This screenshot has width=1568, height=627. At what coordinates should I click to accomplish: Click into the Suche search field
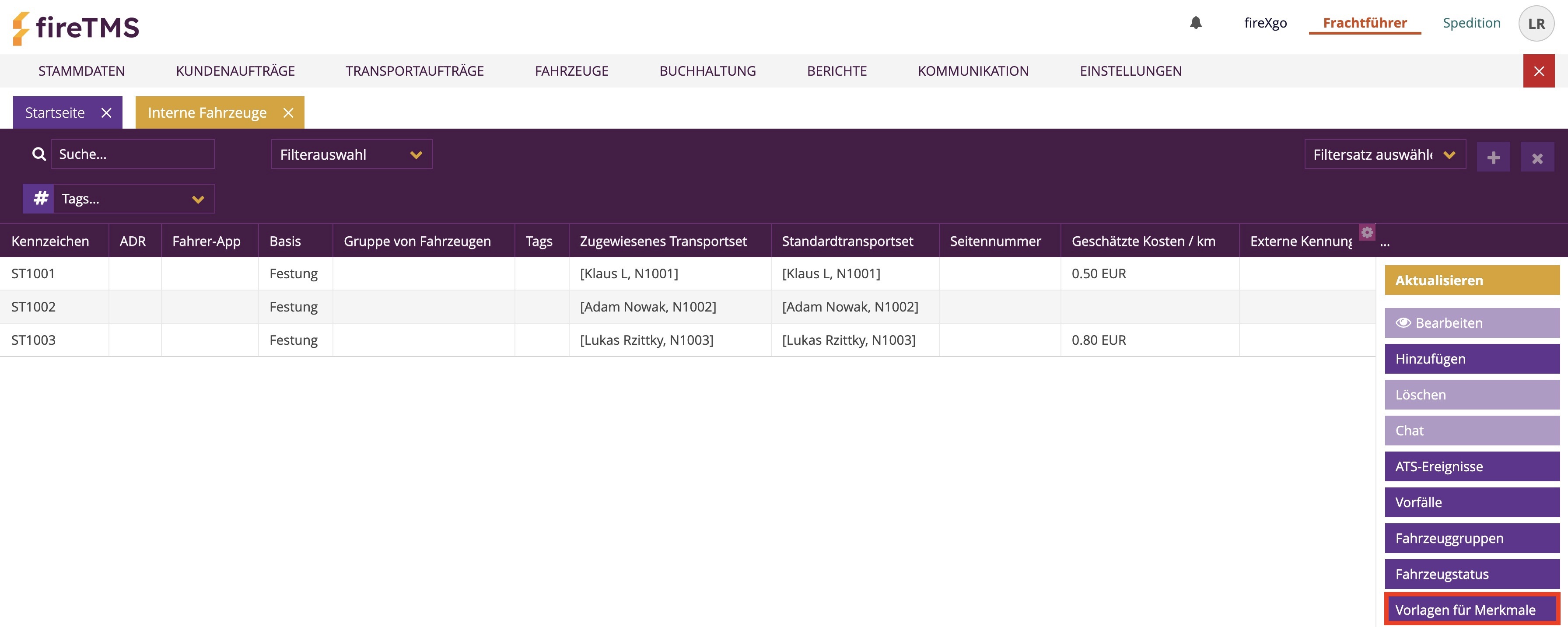[x=132, y=154]
